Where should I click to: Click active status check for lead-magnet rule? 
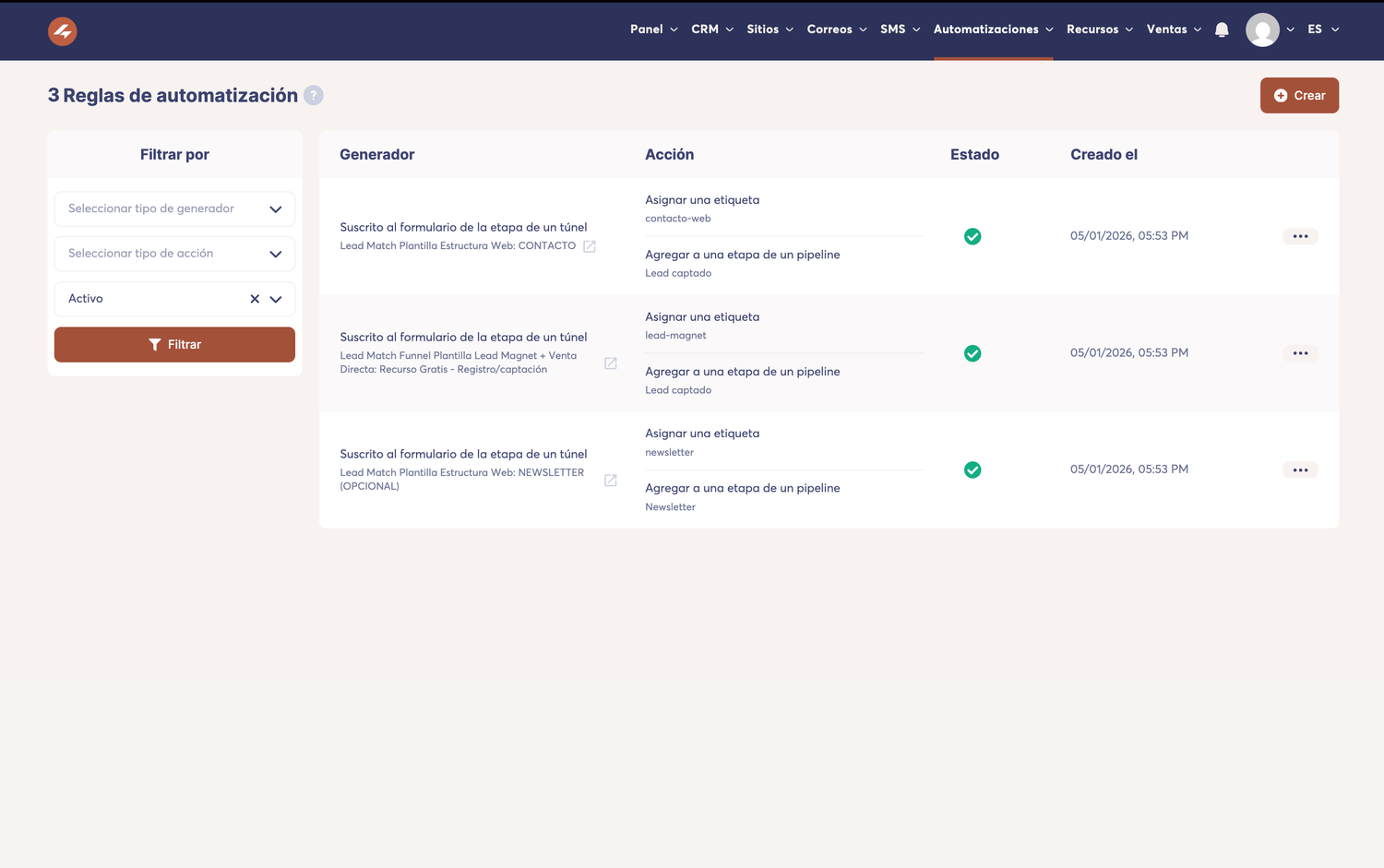click(x=972, y=353)
